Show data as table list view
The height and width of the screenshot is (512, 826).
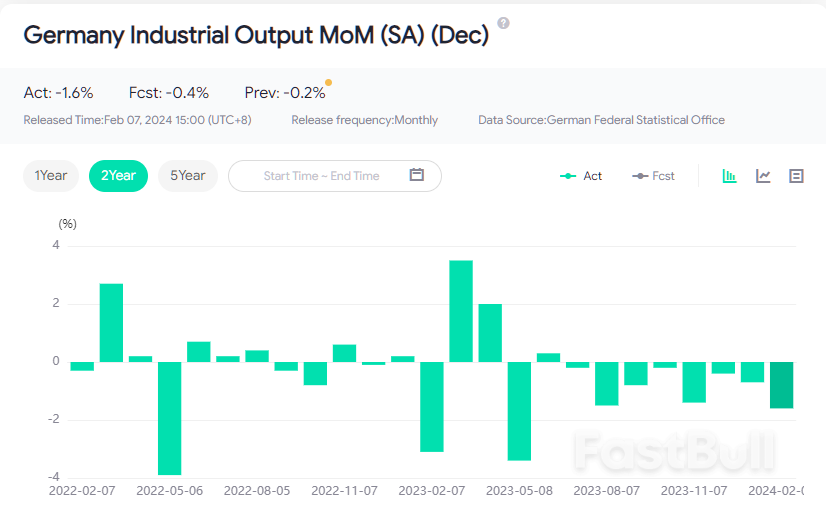click(796, 176)
